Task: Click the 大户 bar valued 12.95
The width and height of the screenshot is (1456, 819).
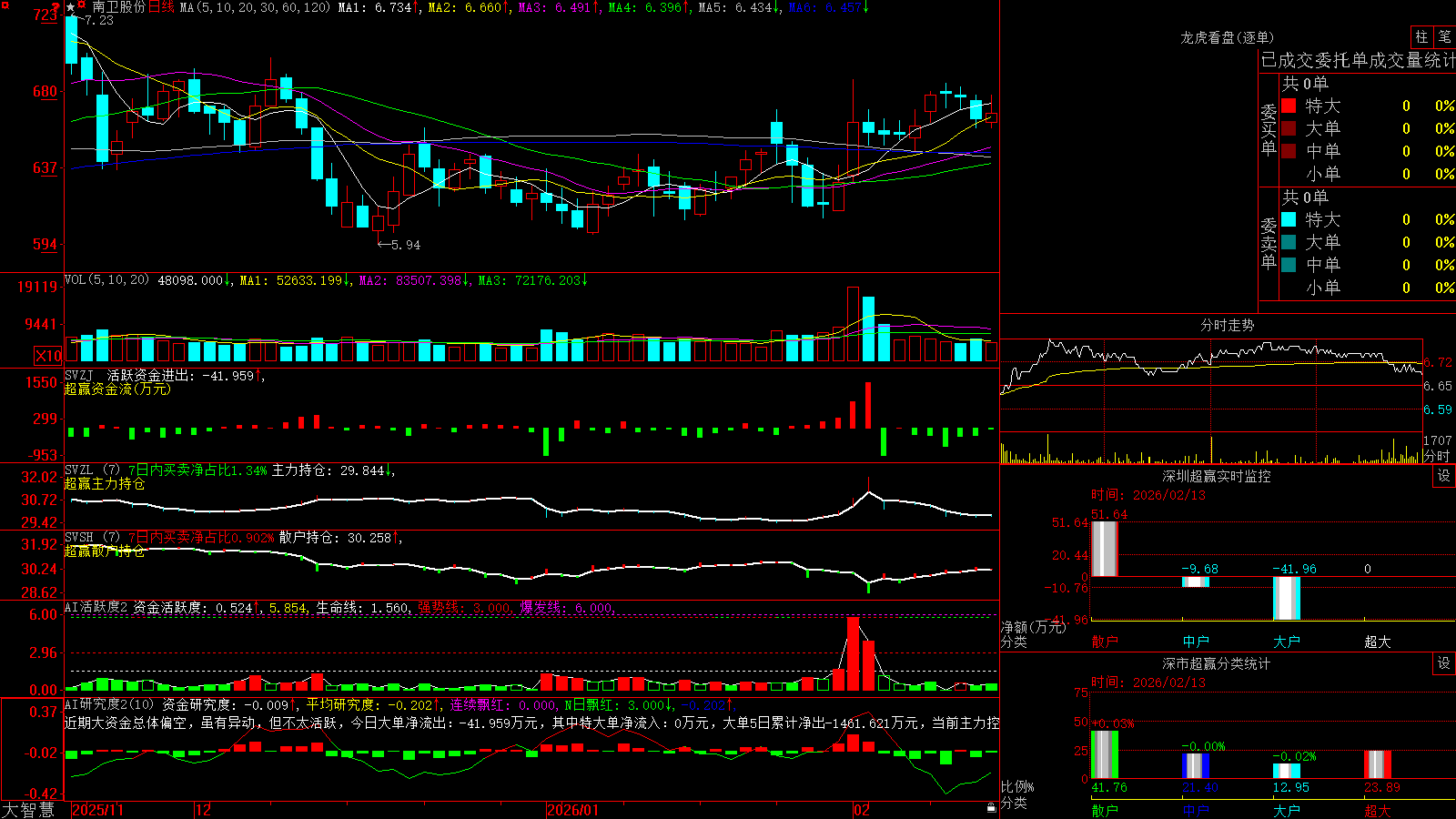Action: pos(1287,771)
